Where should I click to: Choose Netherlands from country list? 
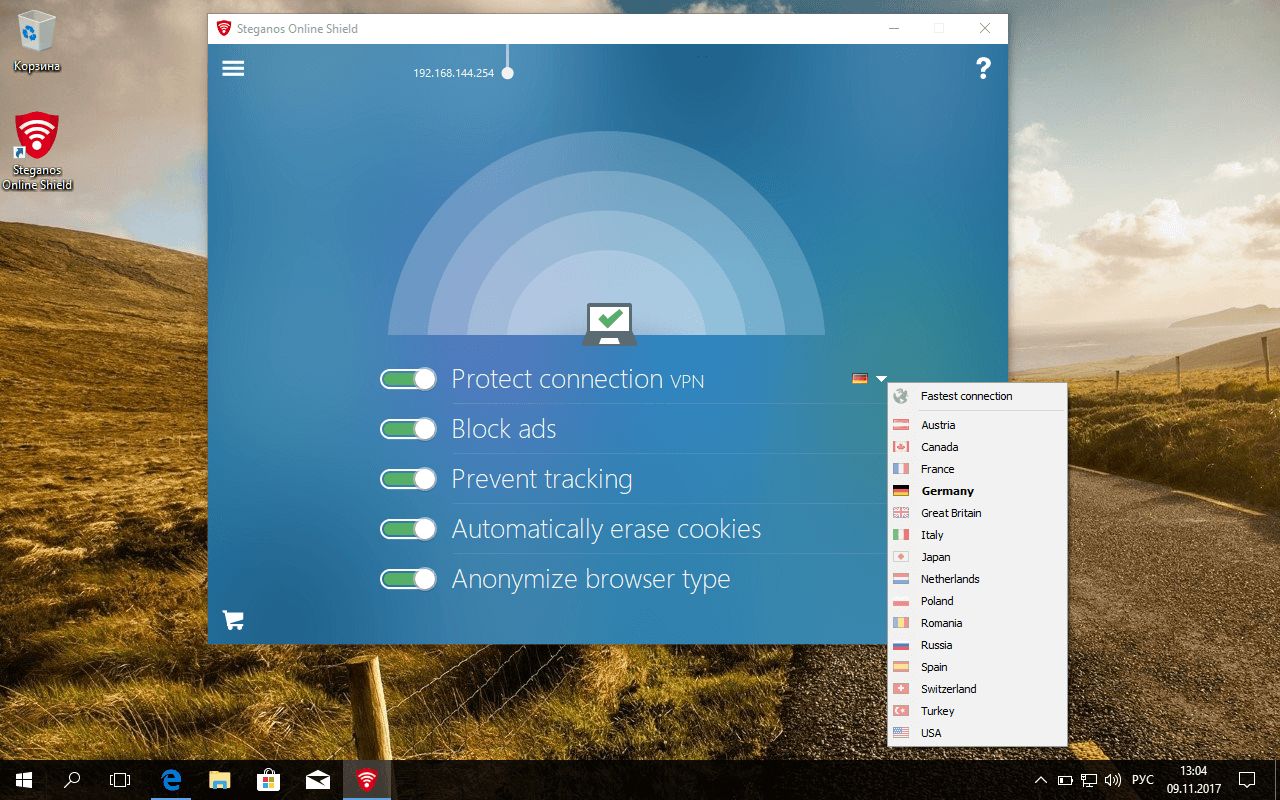977,579
